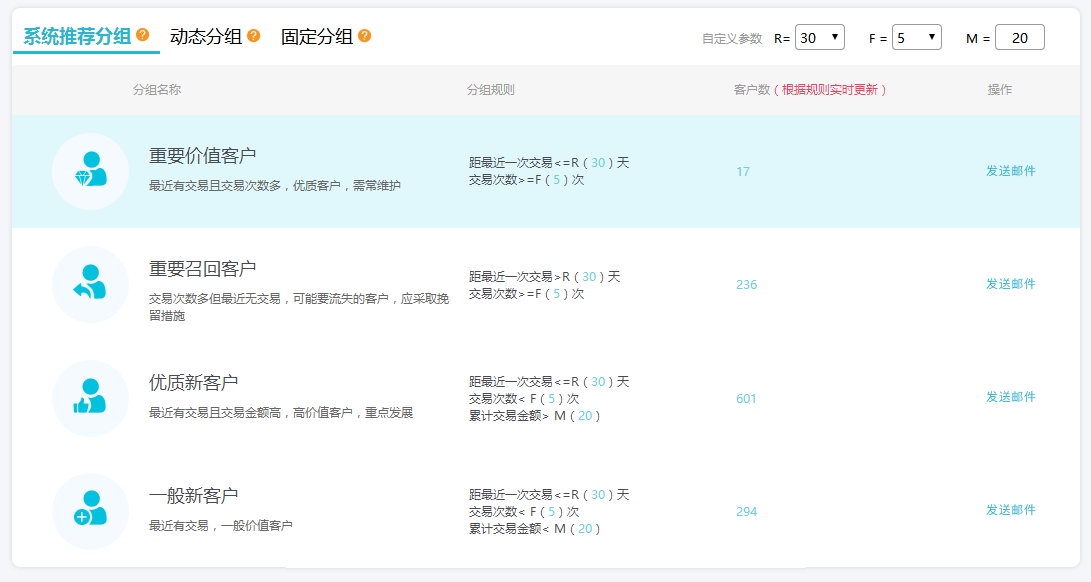The width and height of the screenshot is (1091, 582).
Task: Click help icon next to 固定分组
Action: click(x=365, y=36)
